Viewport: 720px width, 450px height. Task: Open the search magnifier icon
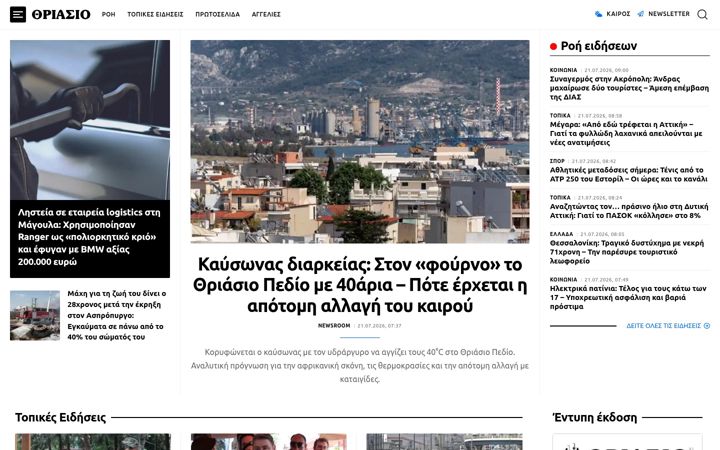click(702, 14)
